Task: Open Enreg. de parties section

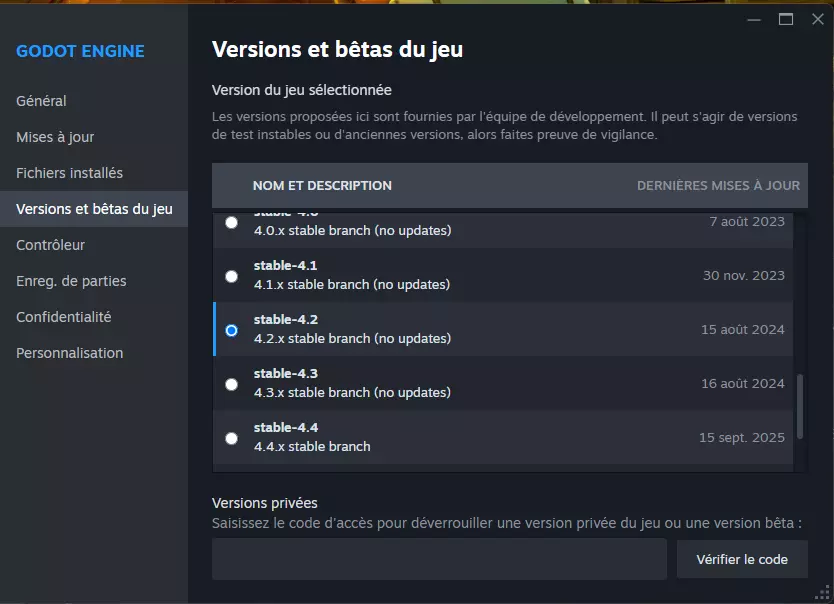Action: coord(71,281)
